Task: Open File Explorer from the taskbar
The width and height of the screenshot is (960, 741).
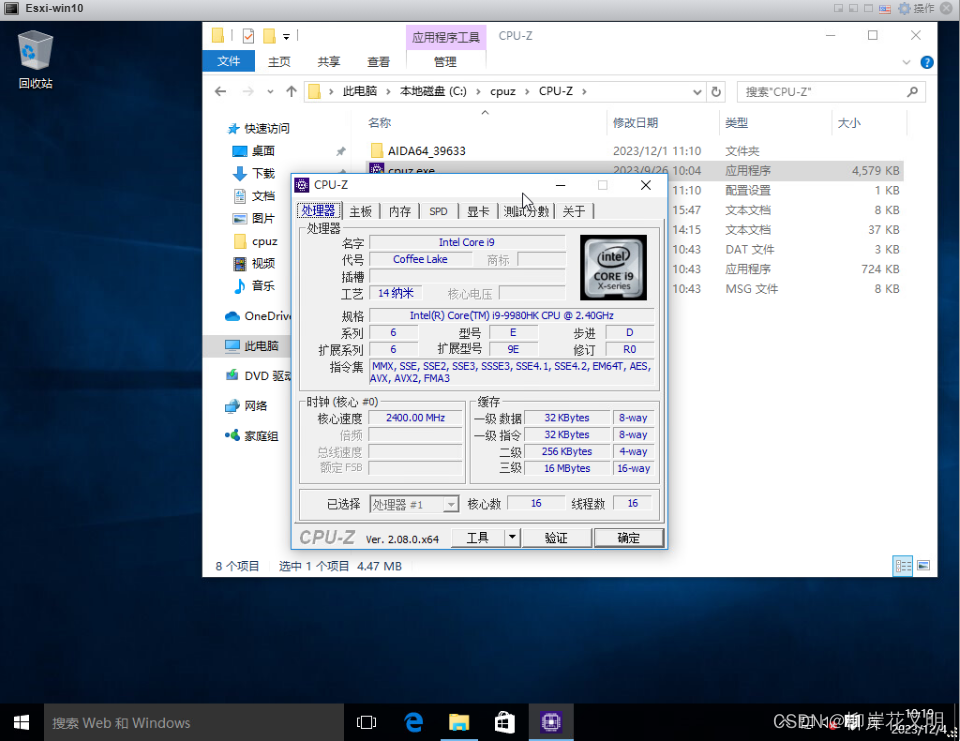Action: pos(459,723)
